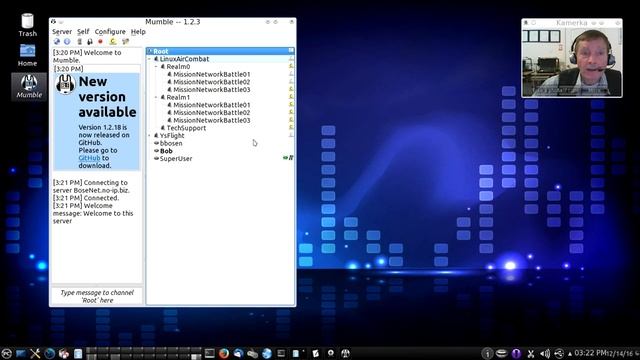Click the virtual desktop pager in taskbar

tap(144, 353)
